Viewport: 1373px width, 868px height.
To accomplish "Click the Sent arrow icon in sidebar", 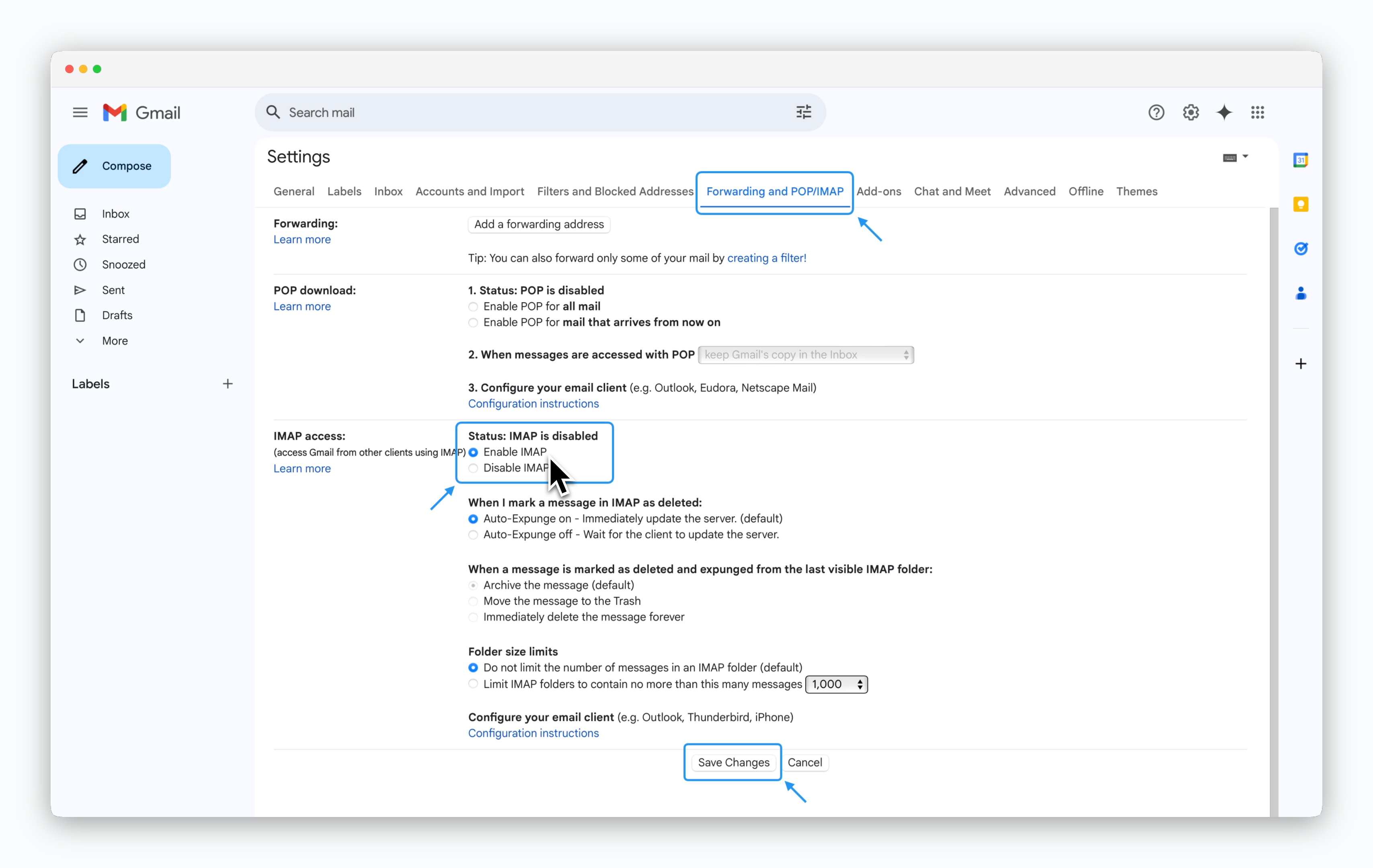I will coord(80,290).
